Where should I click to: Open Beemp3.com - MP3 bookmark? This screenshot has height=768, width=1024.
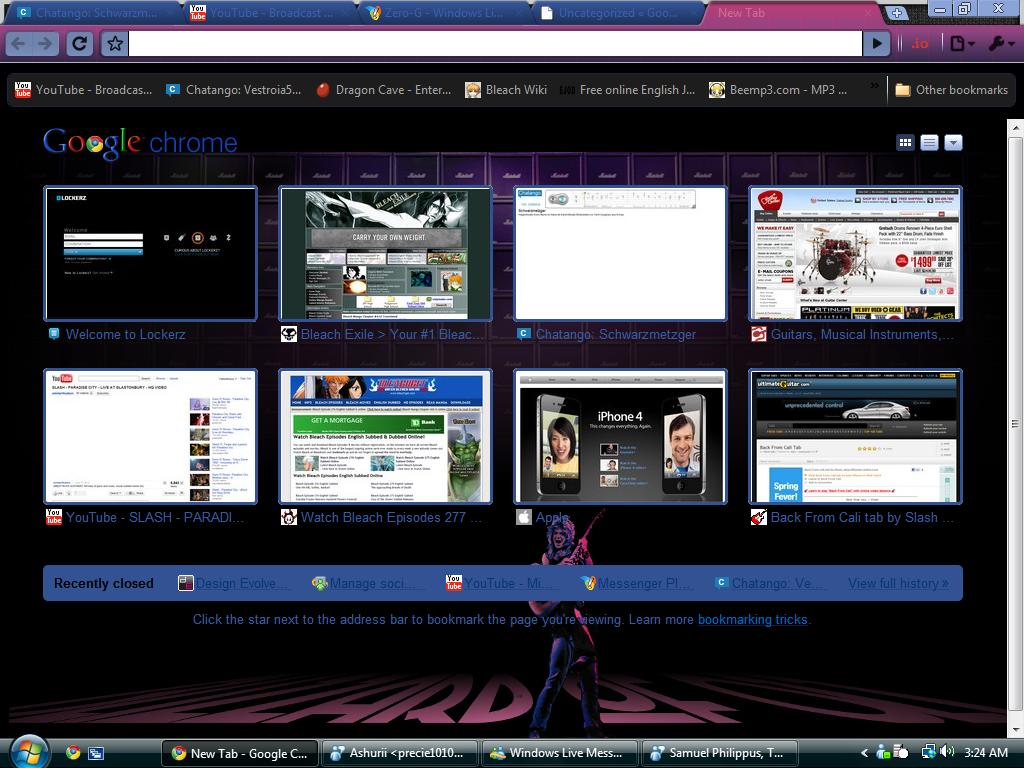[x=778, y=90]
